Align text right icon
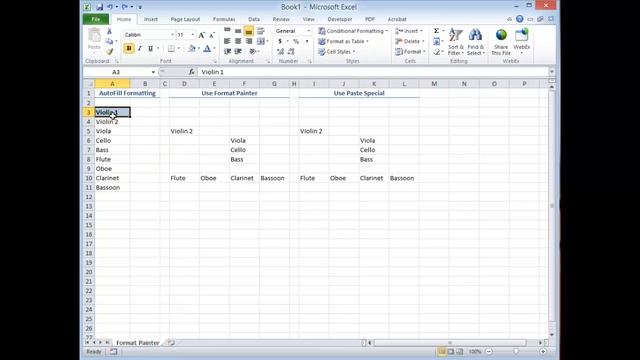 click(x=249, y=41)
